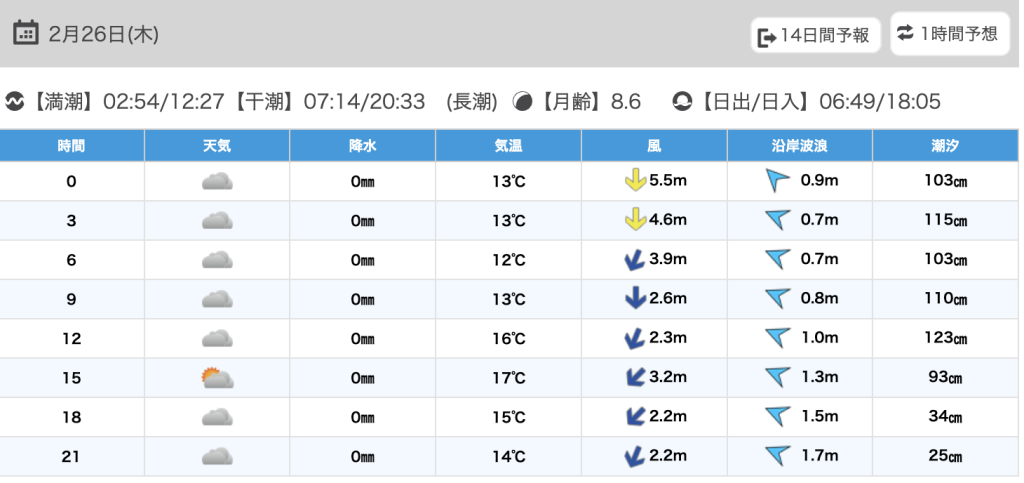Open the 14日間予報 forecast button

[816, 36]
